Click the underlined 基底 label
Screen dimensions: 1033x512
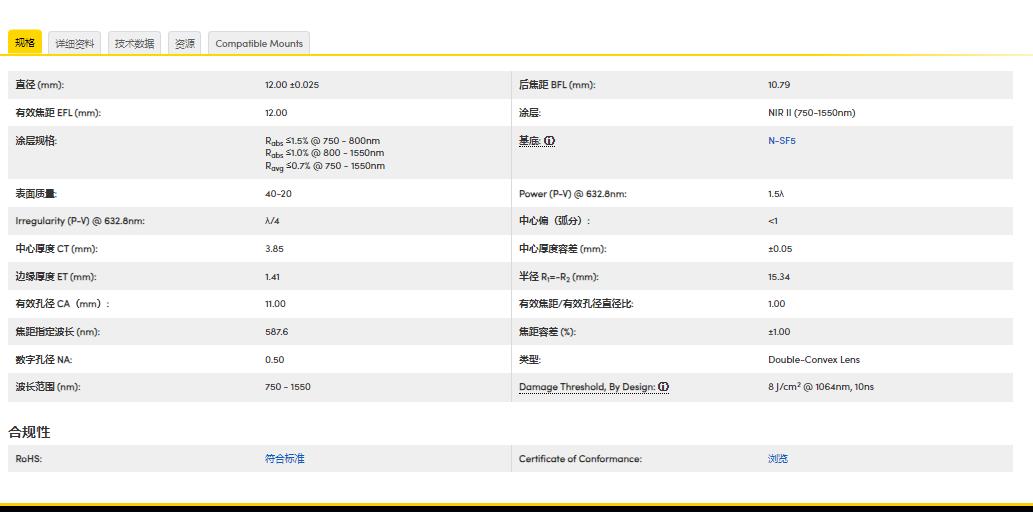(529, 141)
